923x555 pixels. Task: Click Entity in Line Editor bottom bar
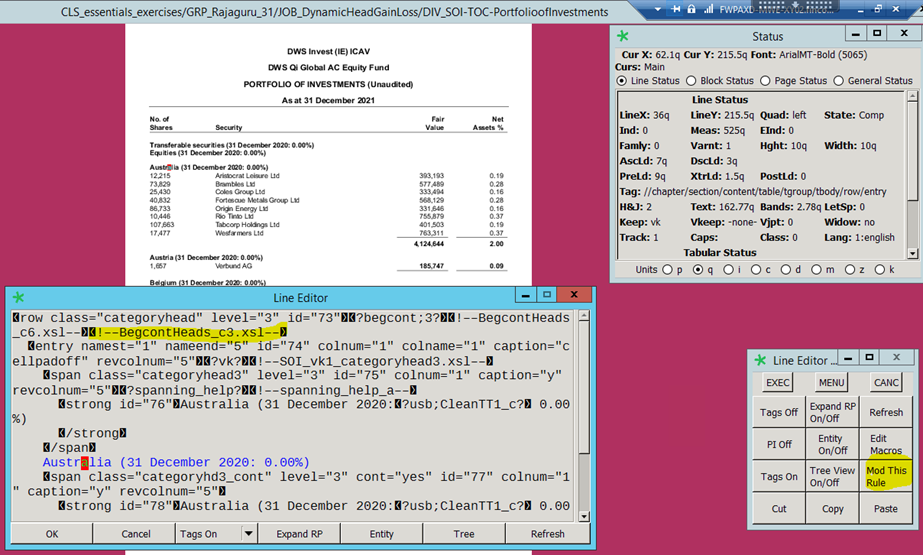tap(381, 534)
